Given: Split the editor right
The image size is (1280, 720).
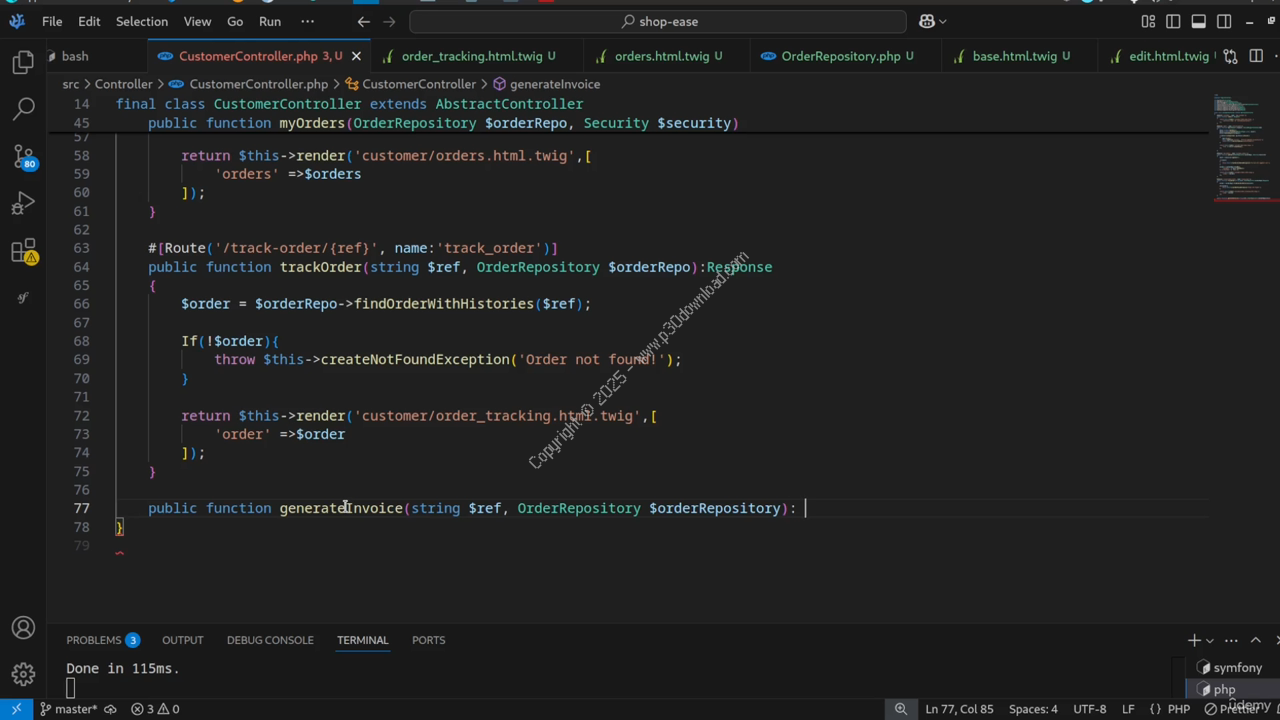Looking at the screenshot, I should (x=1256, y=56).
